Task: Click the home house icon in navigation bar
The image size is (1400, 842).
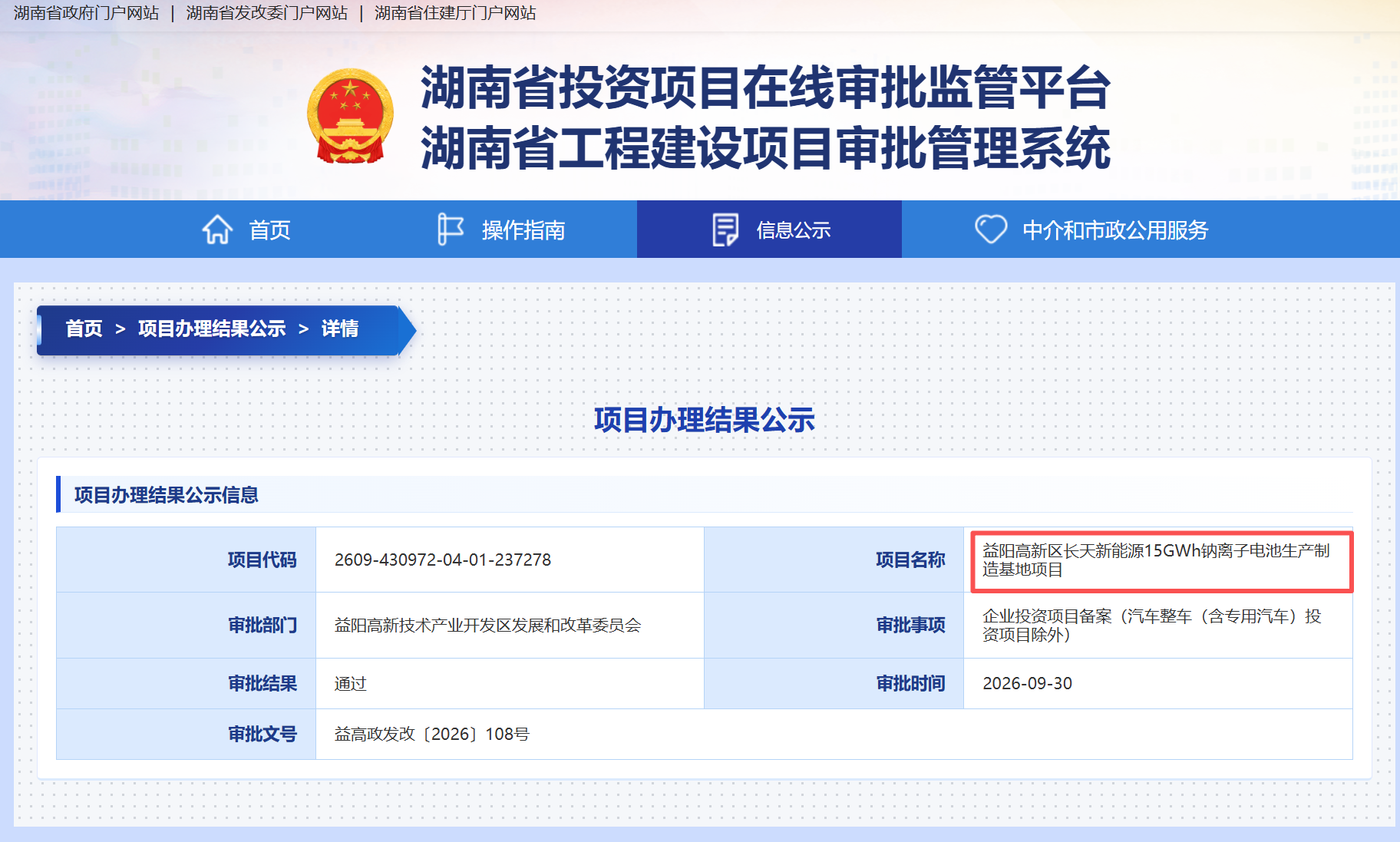Action: [x=217, y=229]
